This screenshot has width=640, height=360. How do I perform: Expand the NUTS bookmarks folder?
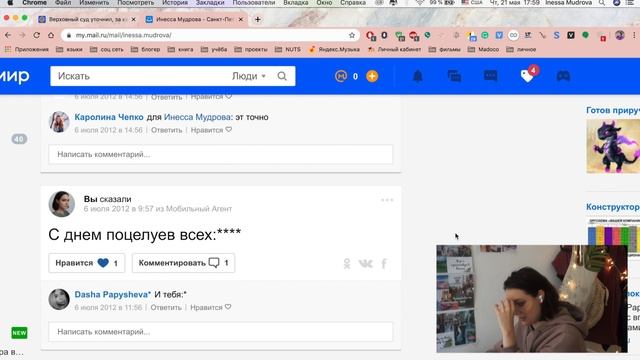click(x=288, y=49)
